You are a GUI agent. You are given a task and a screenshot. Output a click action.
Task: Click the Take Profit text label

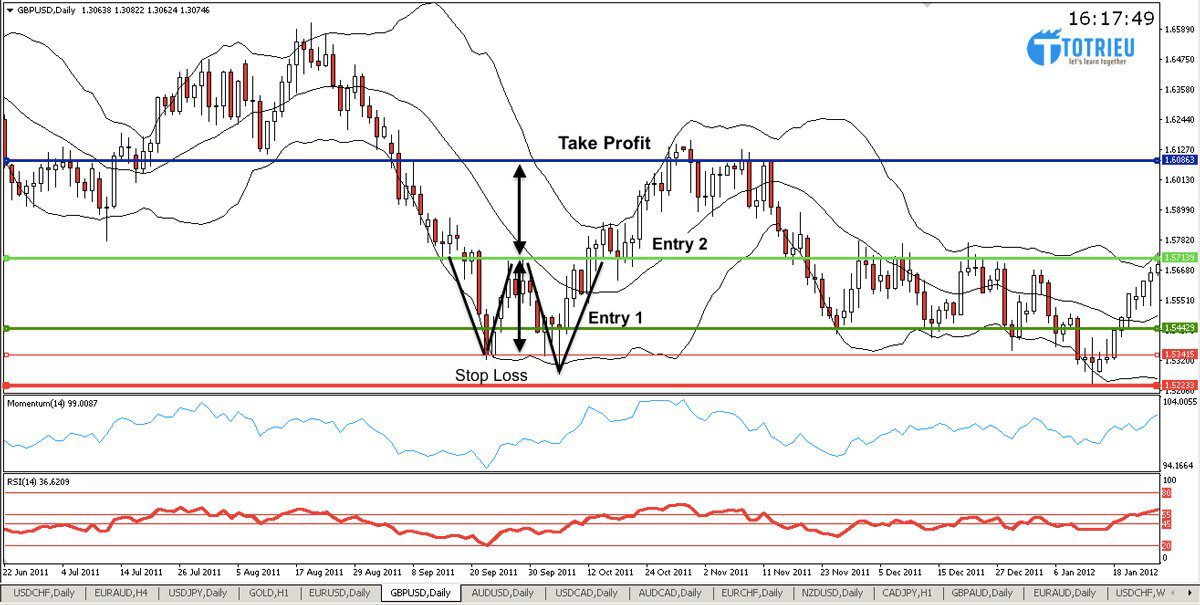(604, 142)
